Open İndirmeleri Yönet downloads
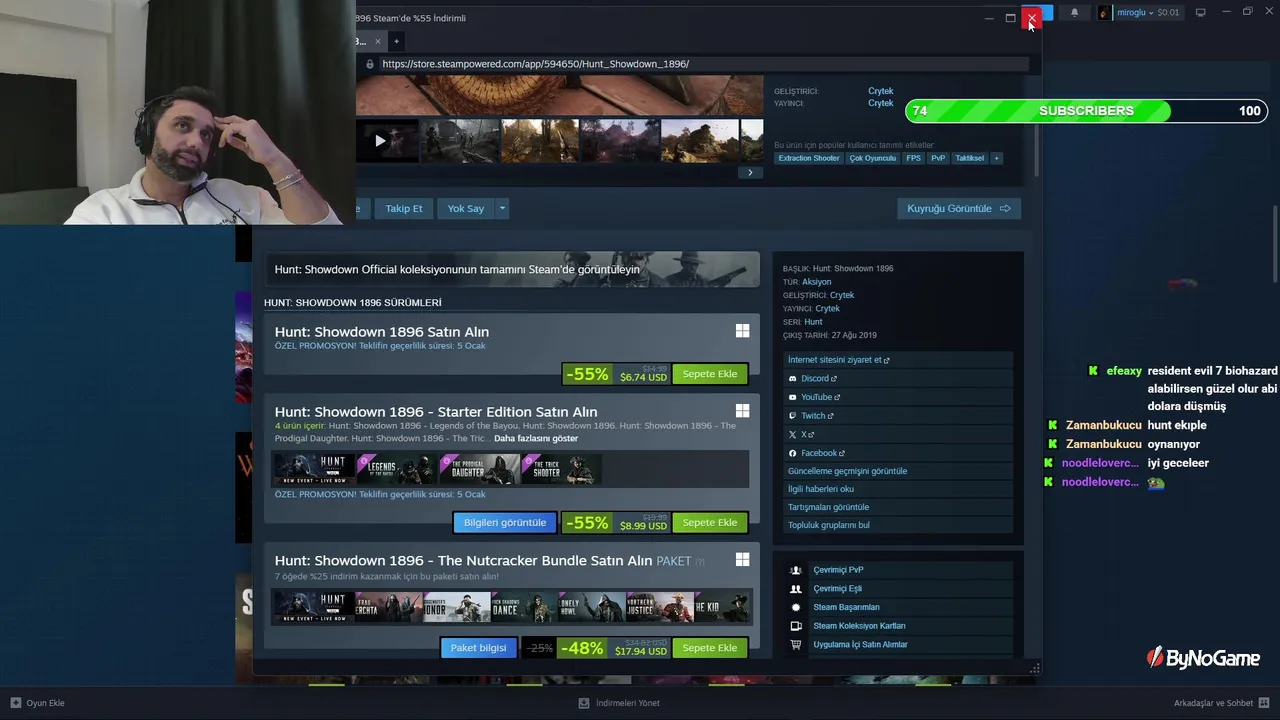 (619, 703)
